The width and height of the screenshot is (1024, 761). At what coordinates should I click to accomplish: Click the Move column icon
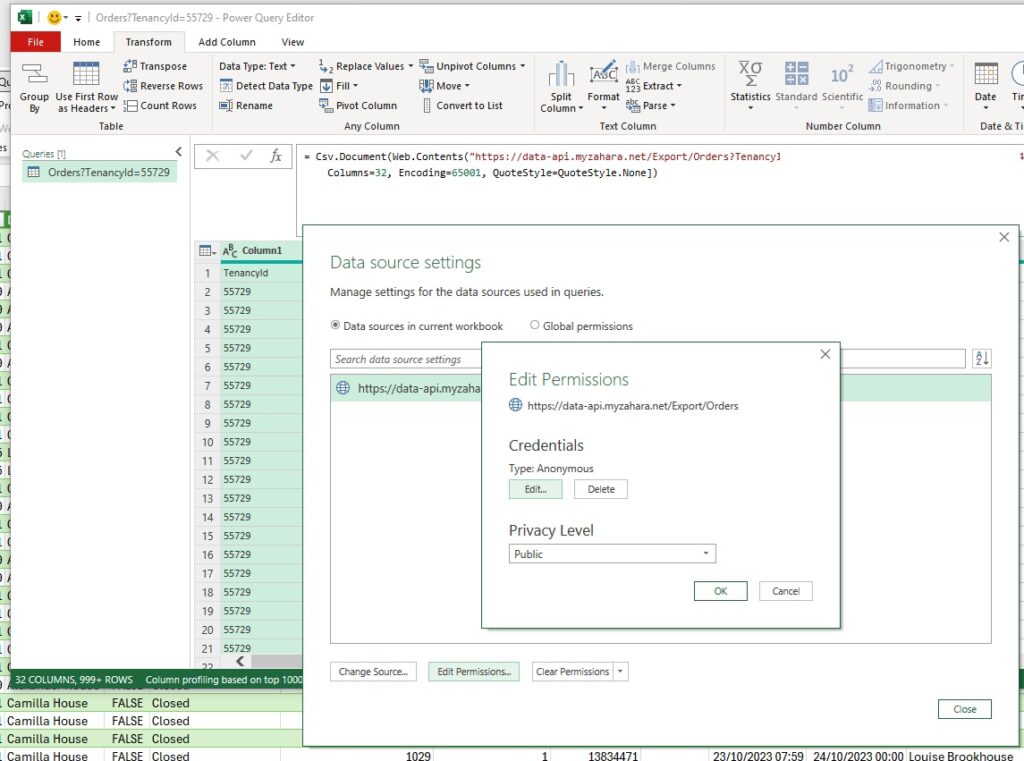point(426,86)
